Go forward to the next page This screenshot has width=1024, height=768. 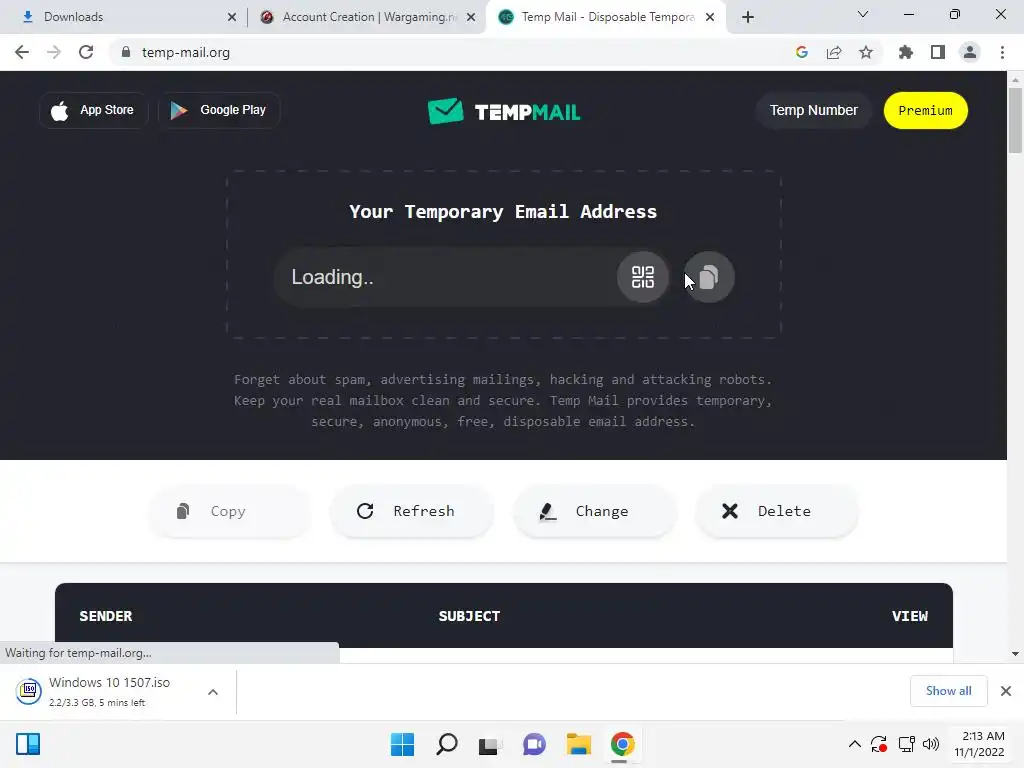click(54, 52)
